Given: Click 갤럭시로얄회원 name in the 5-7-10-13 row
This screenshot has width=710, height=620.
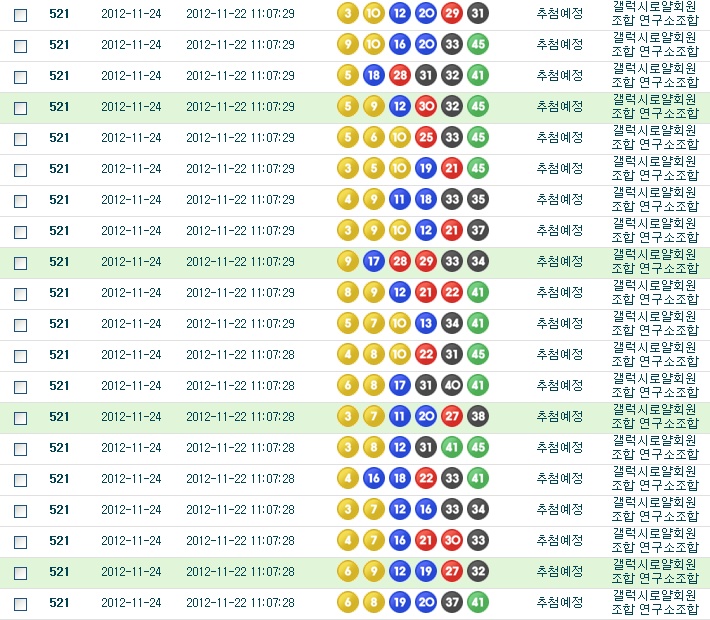Looking at the screenshot, I should coord(655,317).
